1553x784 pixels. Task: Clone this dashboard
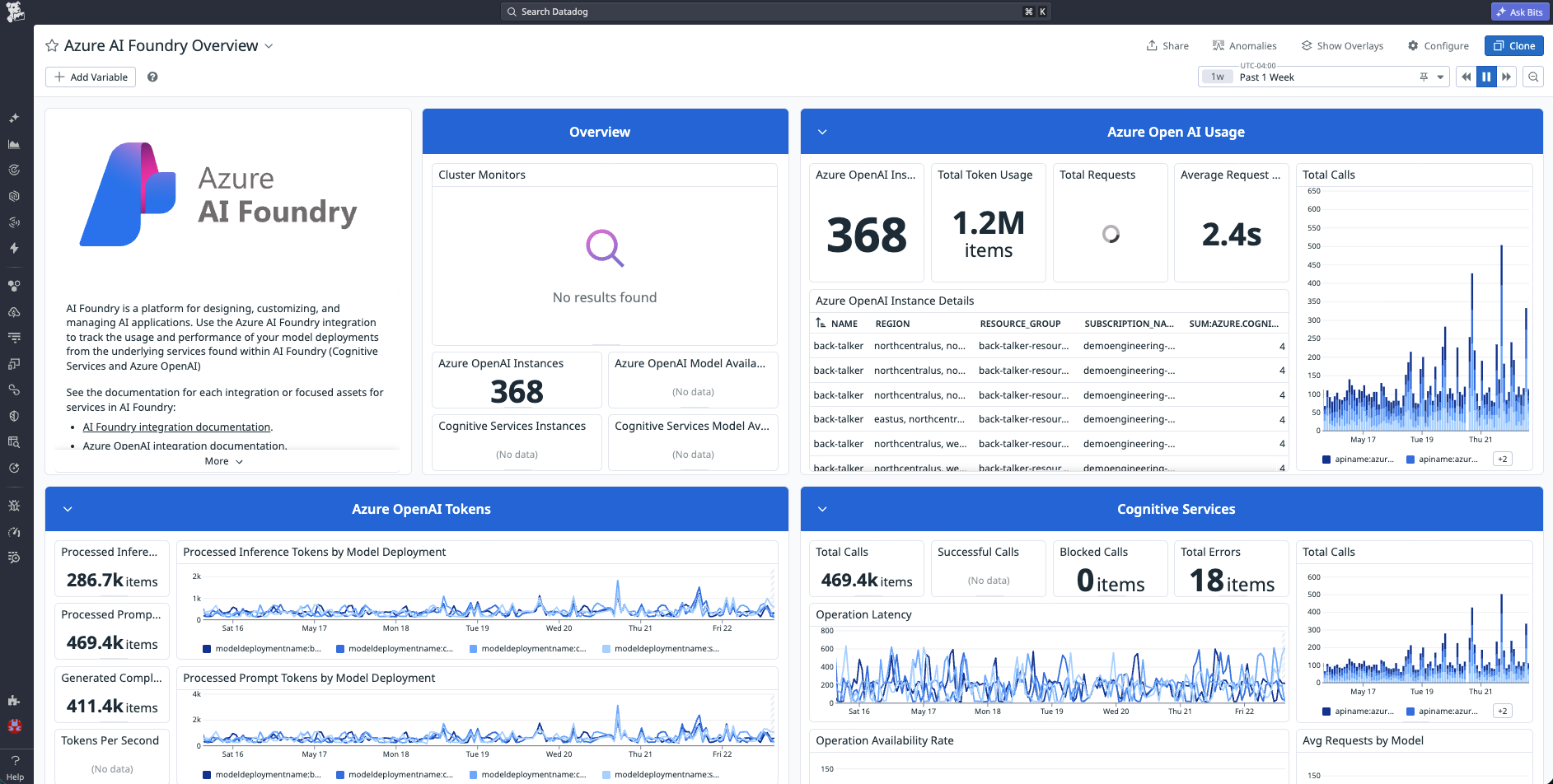click(1513, 46)
